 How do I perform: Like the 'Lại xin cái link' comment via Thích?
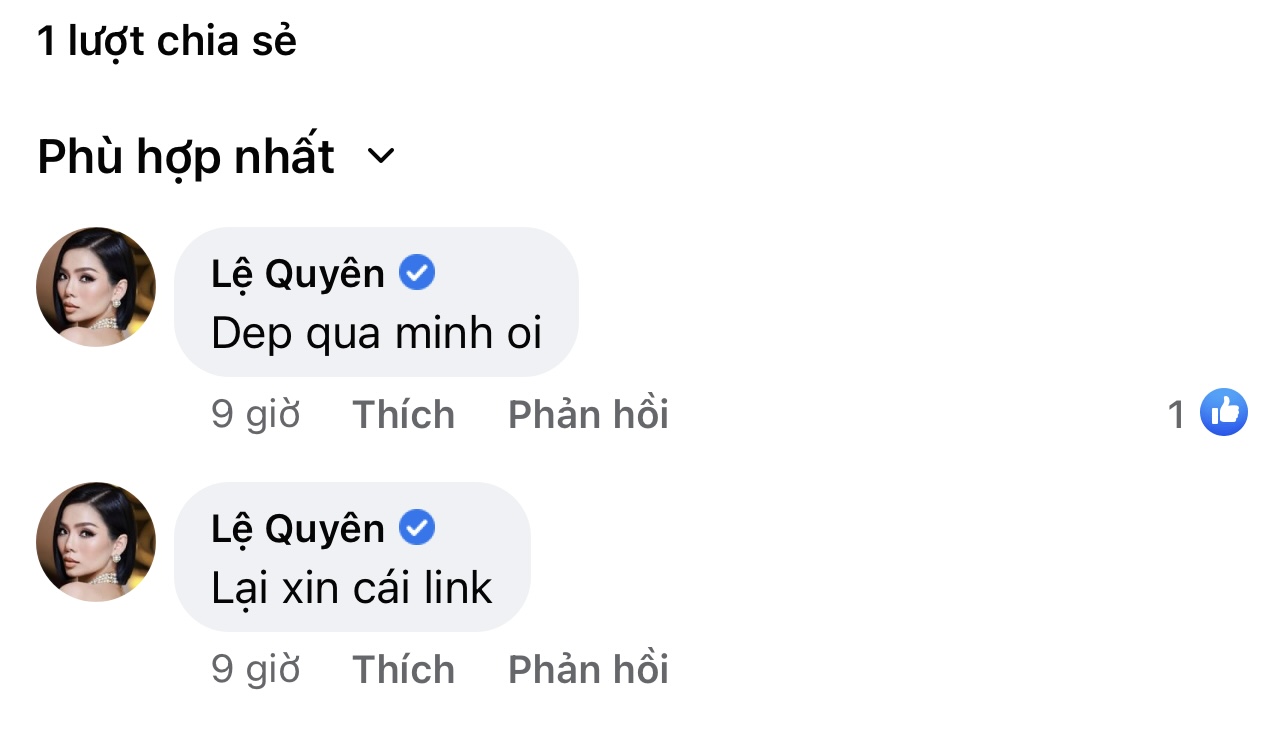(404, 669)
